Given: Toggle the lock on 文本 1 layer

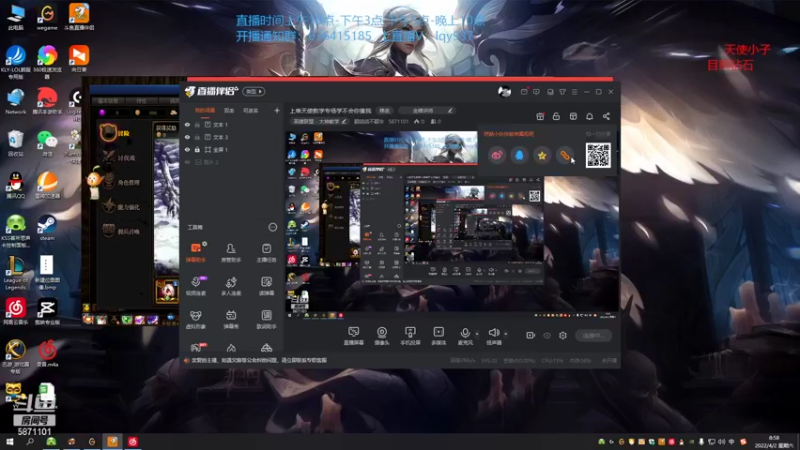Looking at the screenshot, I should tap(197, 125).
